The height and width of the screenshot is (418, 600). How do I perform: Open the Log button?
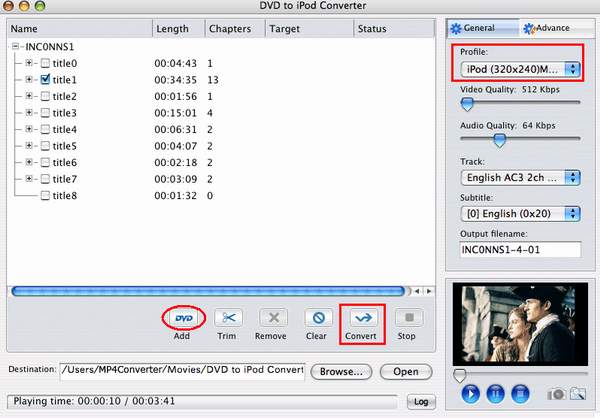click(421, 402)
